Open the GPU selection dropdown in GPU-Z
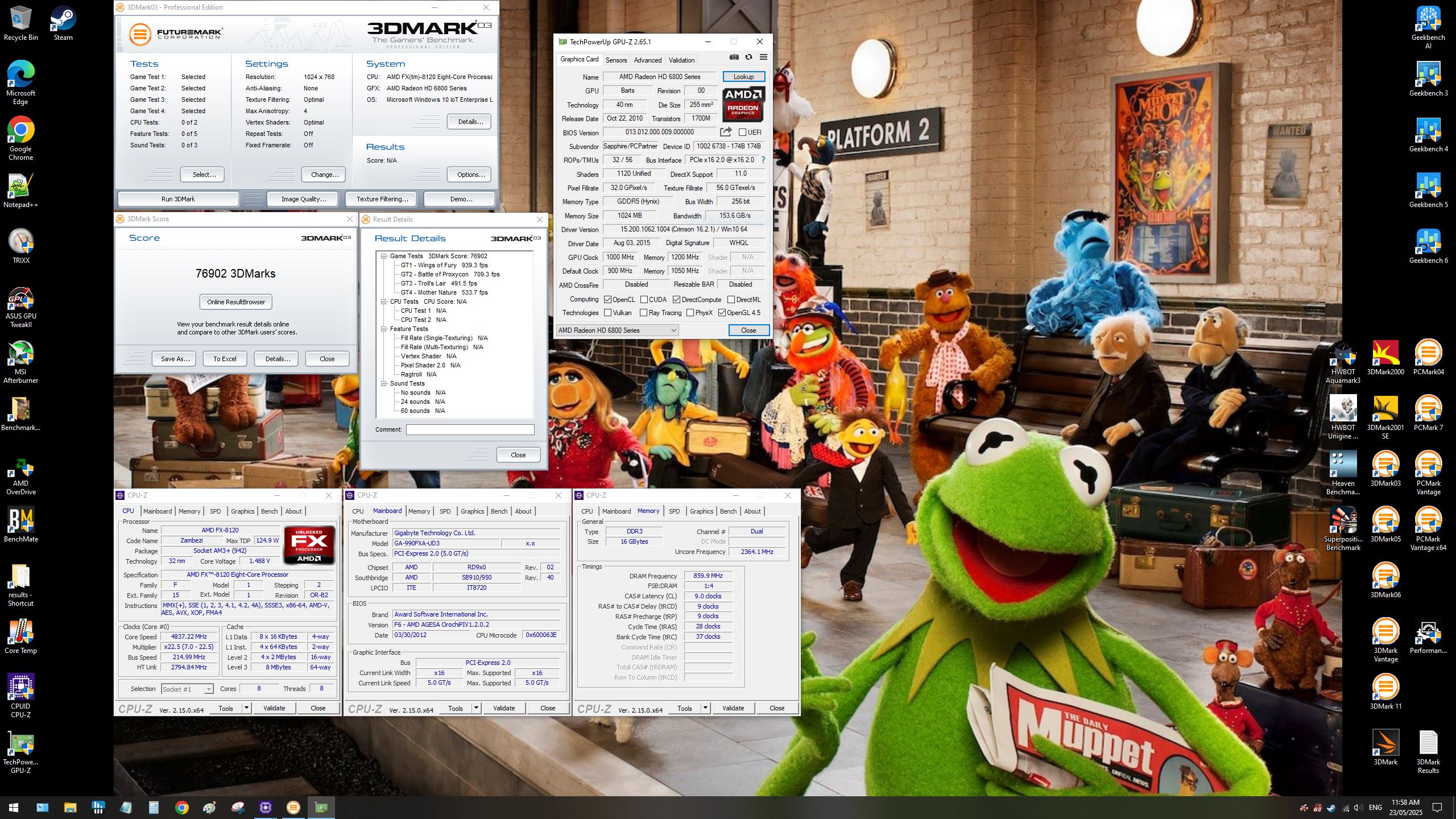 (617, 330)
